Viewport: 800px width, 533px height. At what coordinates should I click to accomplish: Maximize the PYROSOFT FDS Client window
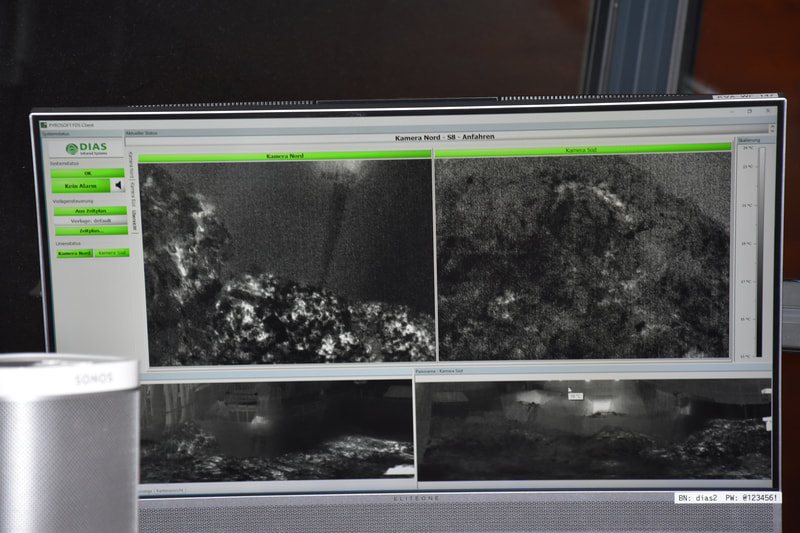point(749,111)
